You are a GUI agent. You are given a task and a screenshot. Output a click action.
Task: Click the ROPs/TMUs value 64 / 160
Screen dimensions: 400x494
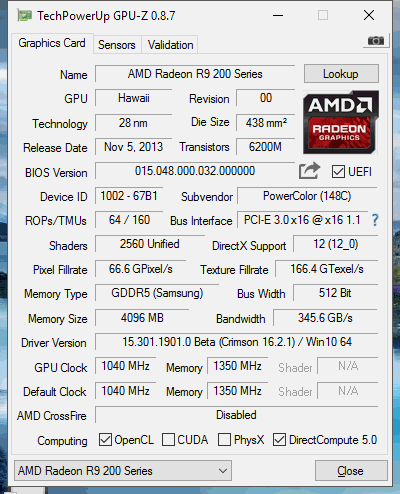coord(129,220)
